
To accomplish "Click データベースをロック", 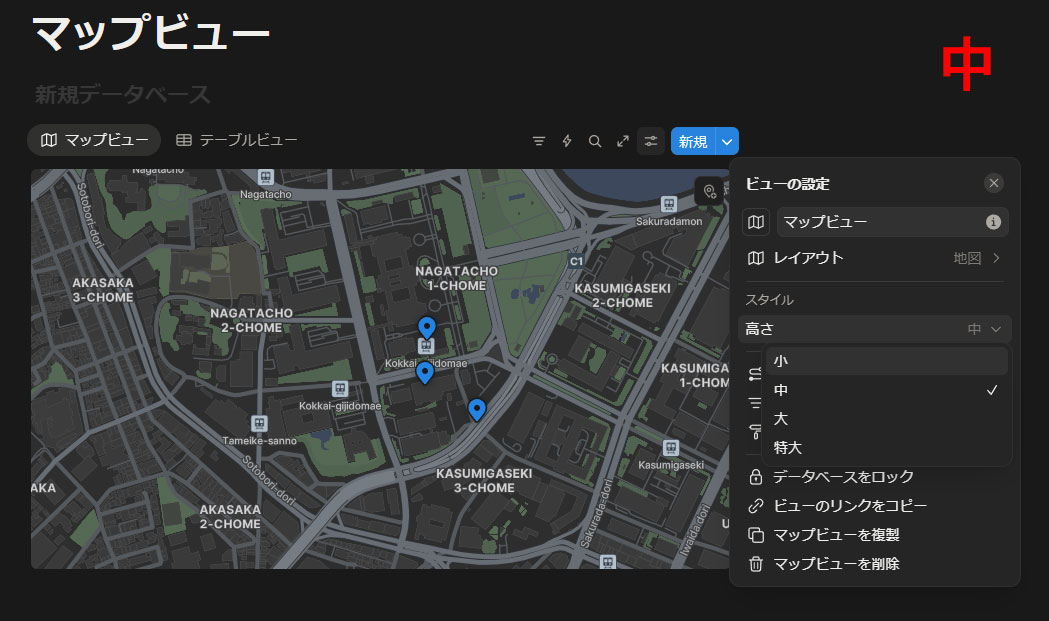I will [843, 477].
